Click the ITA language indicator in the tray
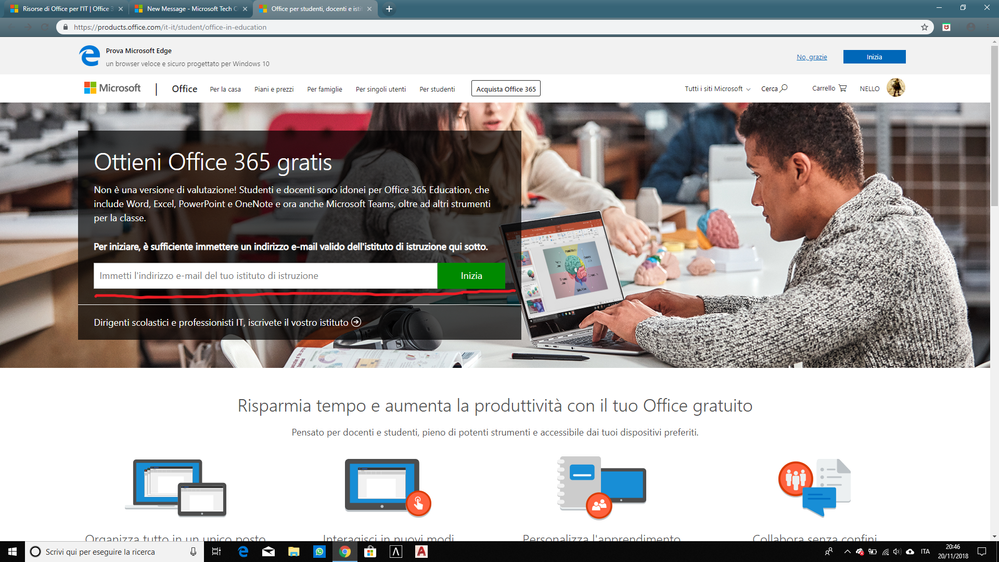Viewport: 999px width, 562px height. (925, 552)
